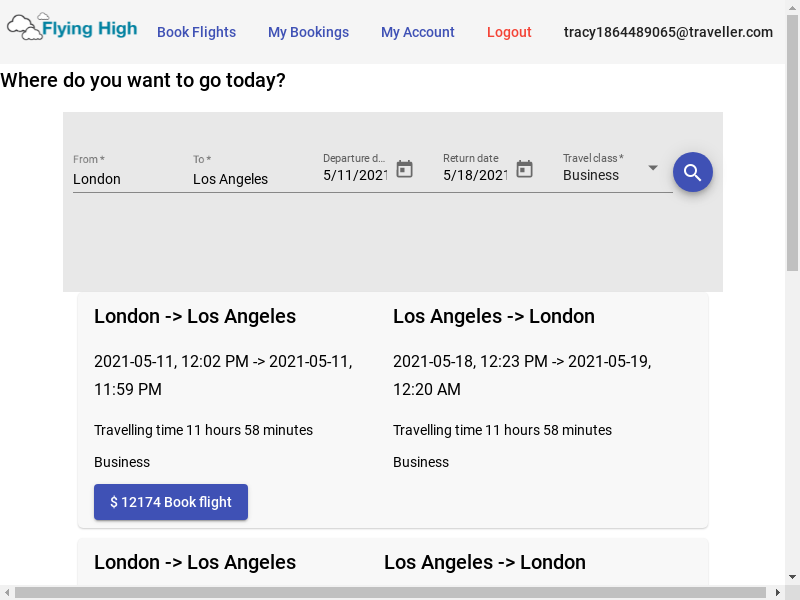Click the return date input 5/18/2021

(x=475, y=175)
